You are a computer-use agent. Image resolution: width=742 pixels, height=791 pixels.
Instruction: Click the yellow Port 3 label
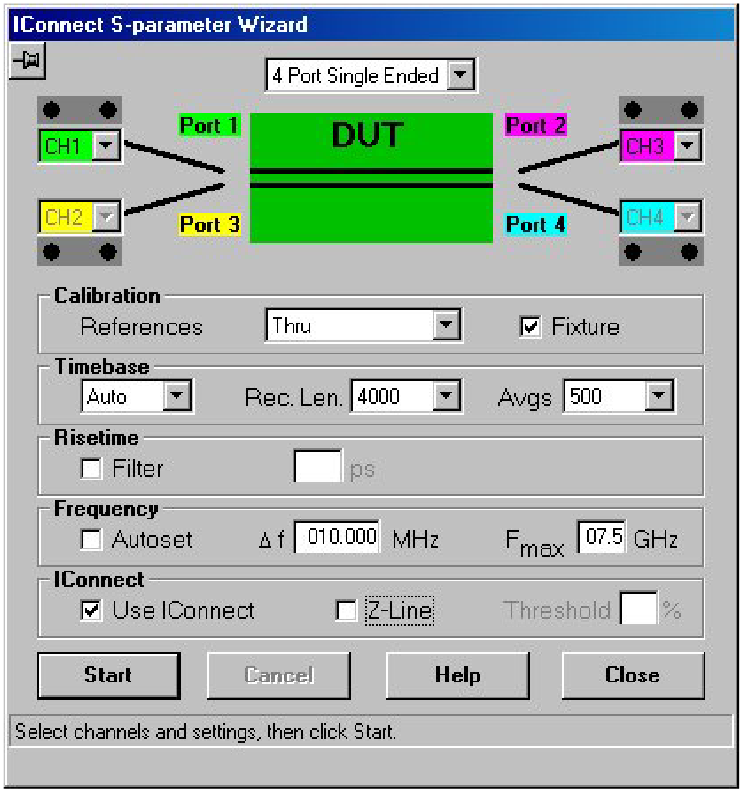(210, 224)
